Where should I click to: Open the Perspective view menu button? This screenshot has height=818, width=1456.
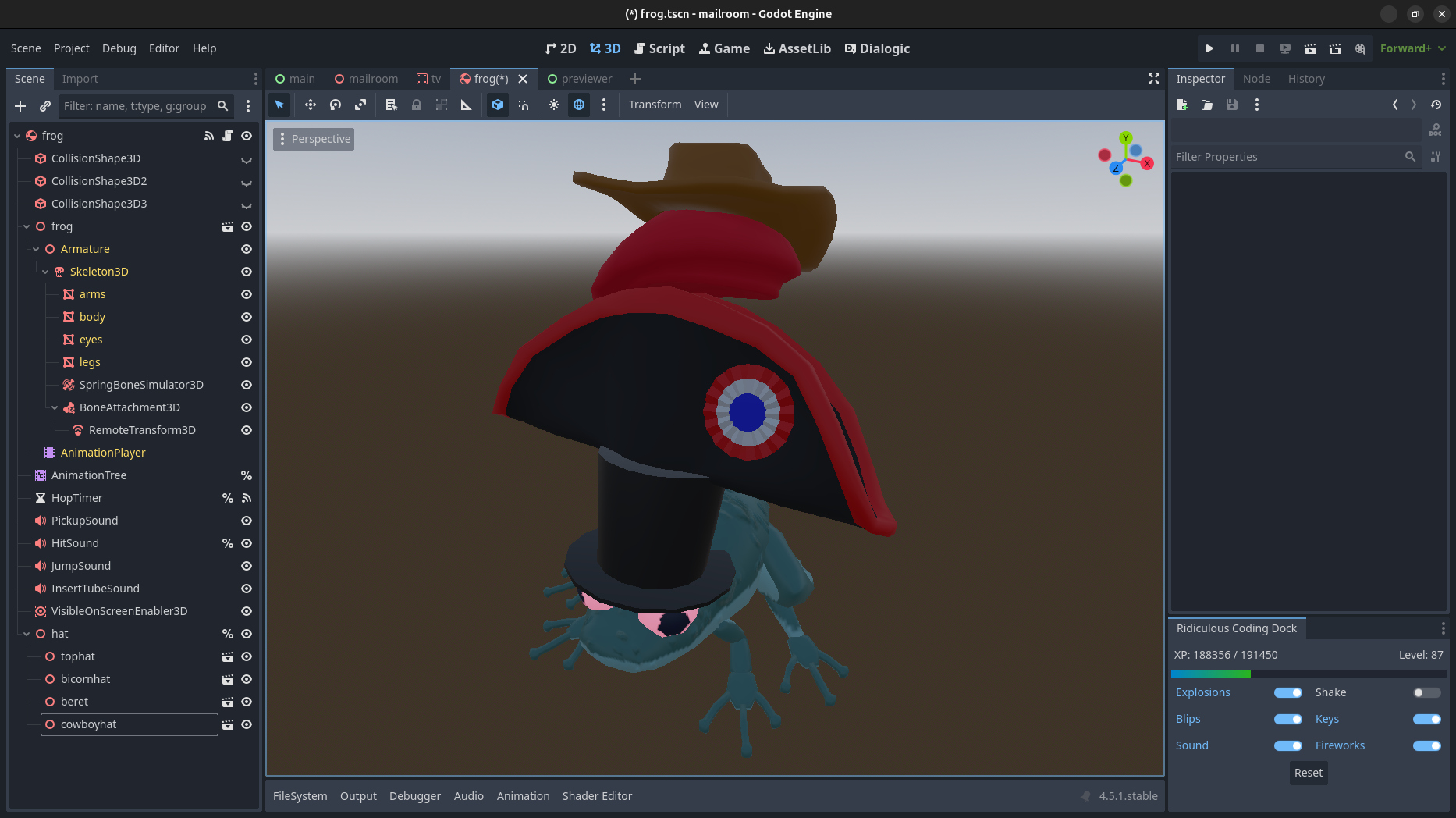(314, 139)
